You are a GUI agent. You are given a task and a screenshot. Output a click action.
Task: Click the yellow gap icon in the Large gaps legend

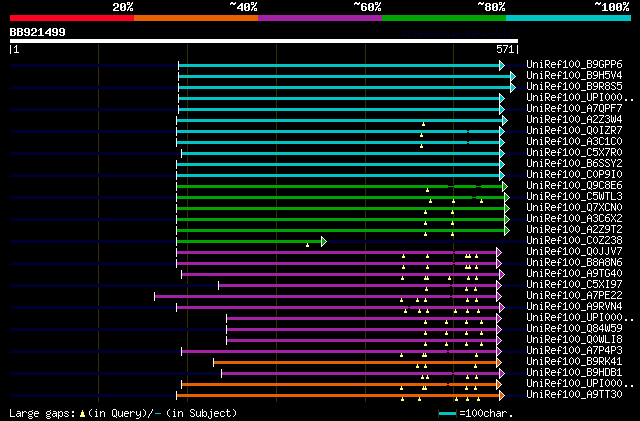point(82,414)
